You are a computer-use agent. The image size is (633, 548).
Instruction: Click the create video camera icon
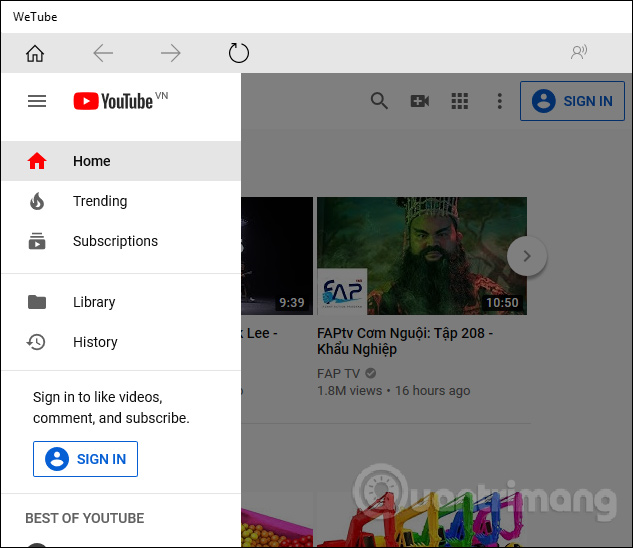click(419, 101)
